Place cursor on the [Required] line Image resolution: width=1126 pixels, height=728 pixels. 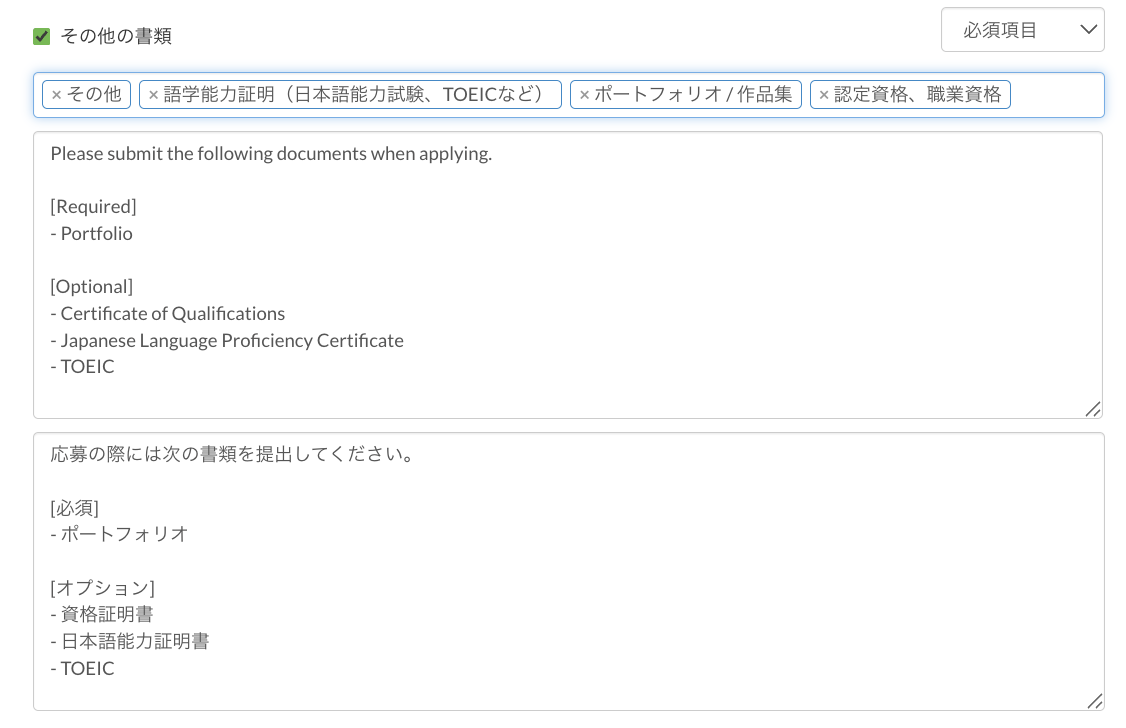click(93, 207)
